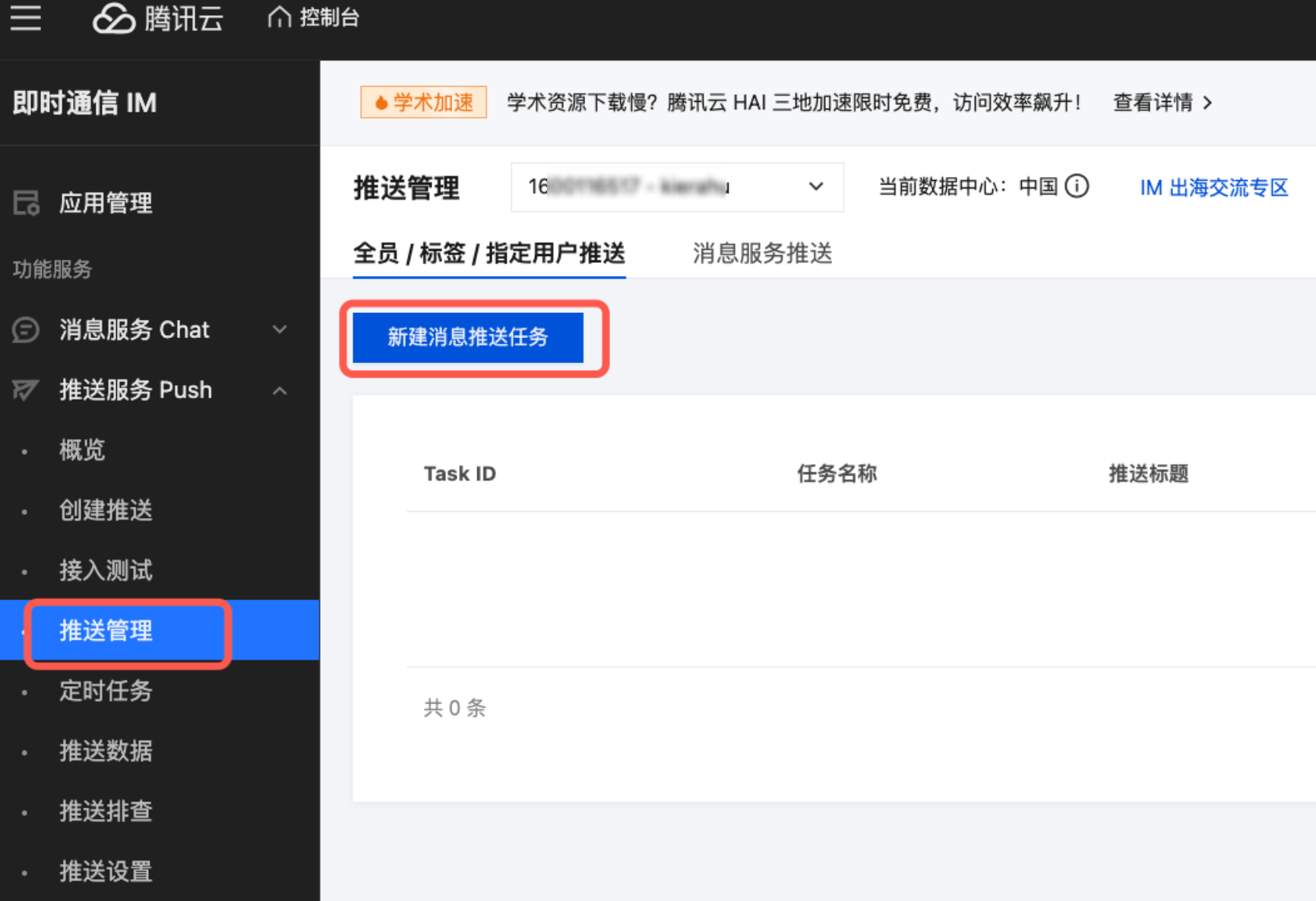Click 当前数据中心：中国 label
This screenshot has height=901, width=1316.
968,186
